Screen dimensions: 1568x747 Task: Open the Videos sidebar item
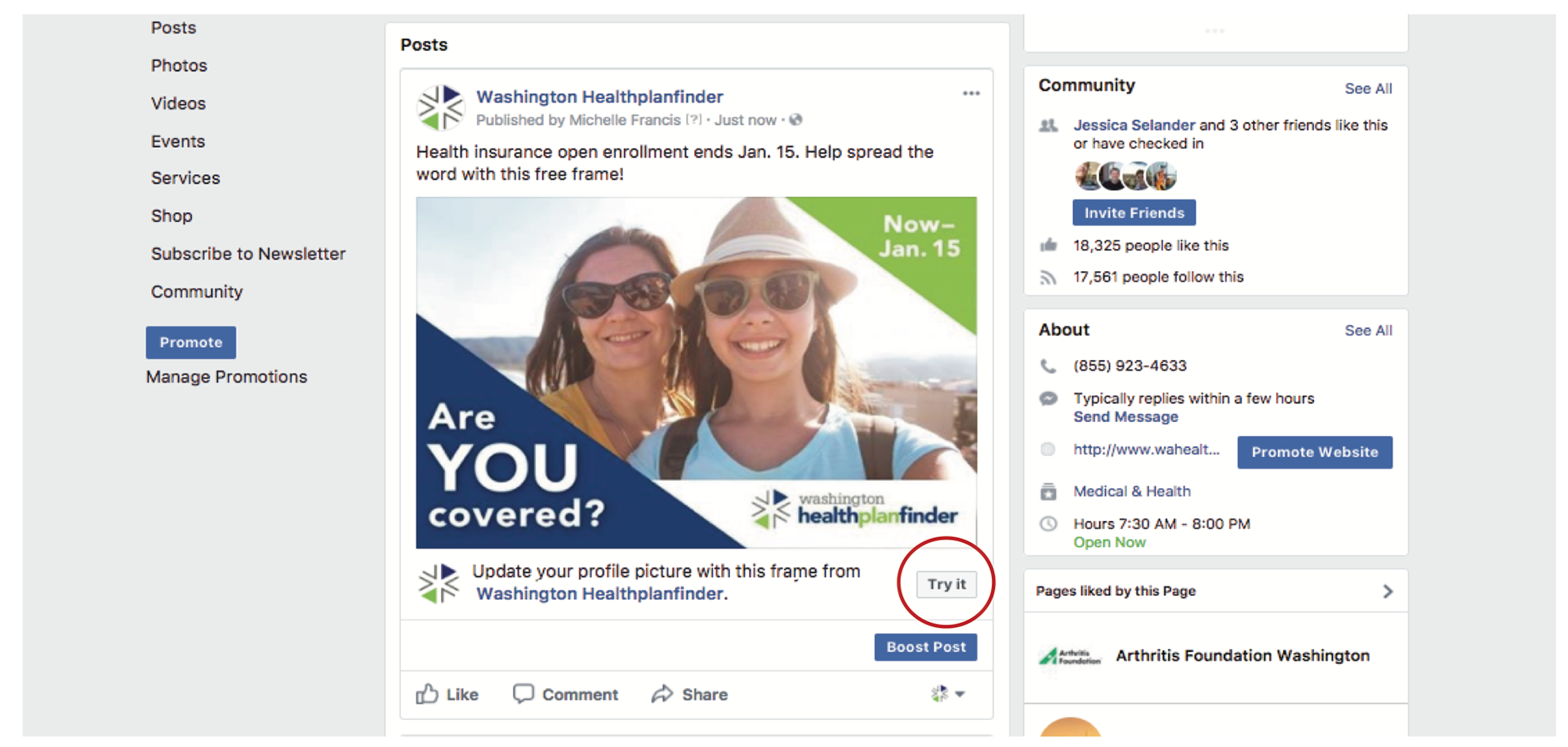coord(178,104)
